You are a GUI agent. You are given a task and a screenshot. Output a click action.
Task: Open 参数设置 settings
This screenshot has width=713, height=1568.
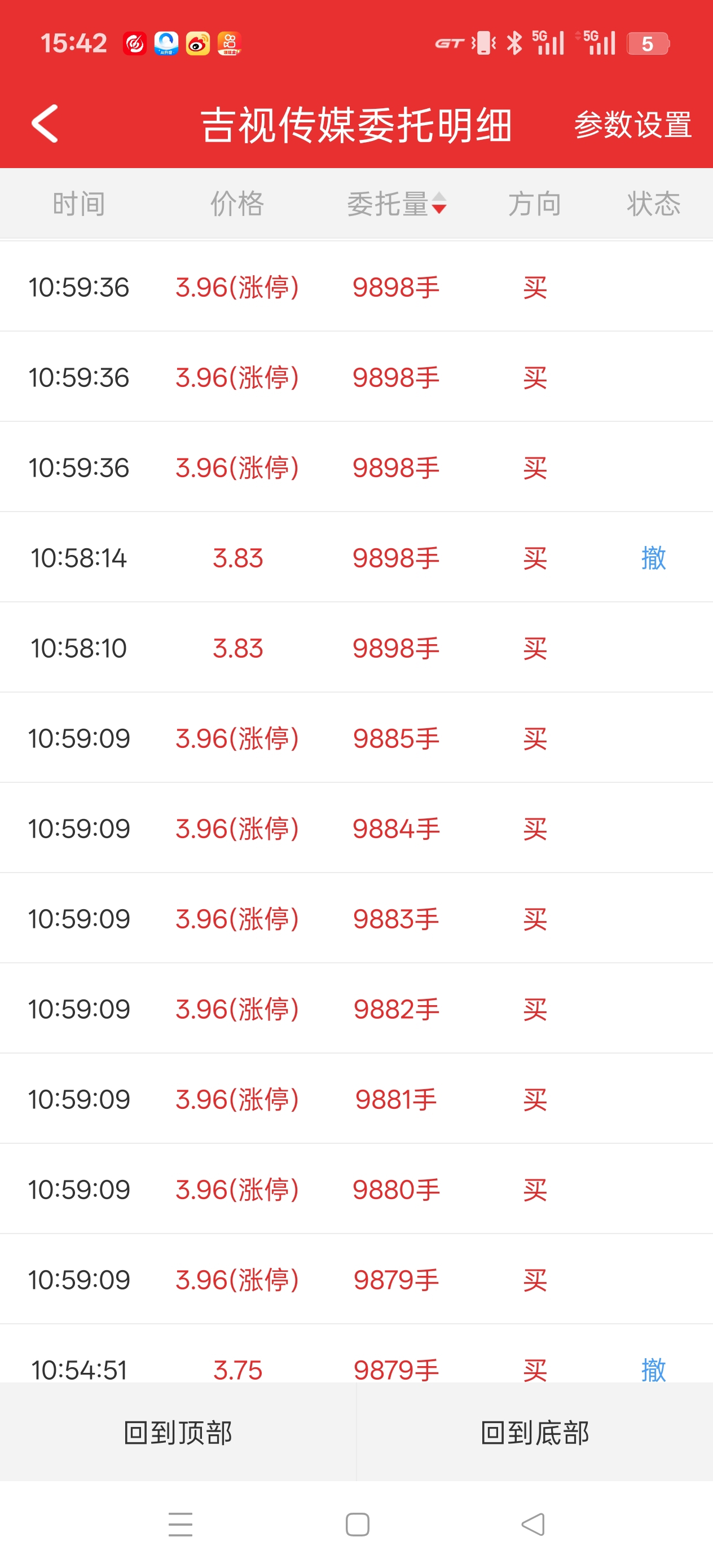(633, 125)
